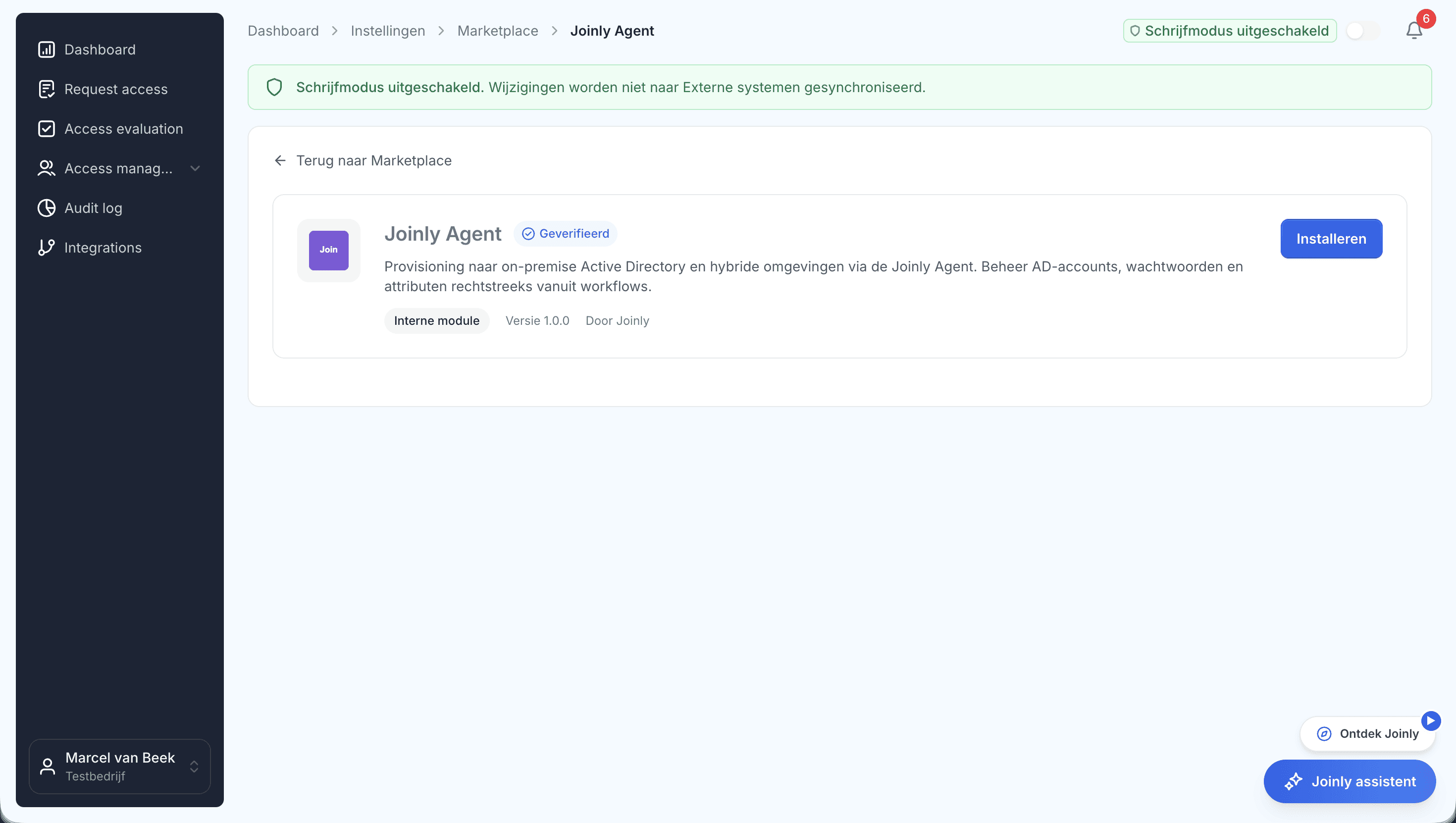
Task: Click the Door Joinly text
Action: 617,321
